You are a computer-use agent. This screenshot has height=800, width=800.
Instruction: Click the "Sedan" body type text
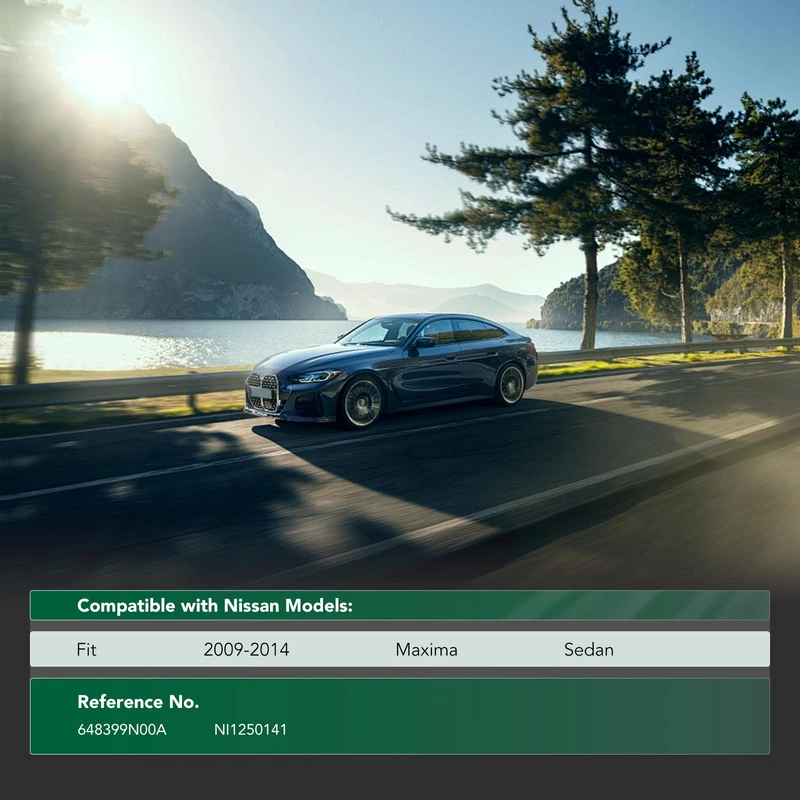point(589,649)
